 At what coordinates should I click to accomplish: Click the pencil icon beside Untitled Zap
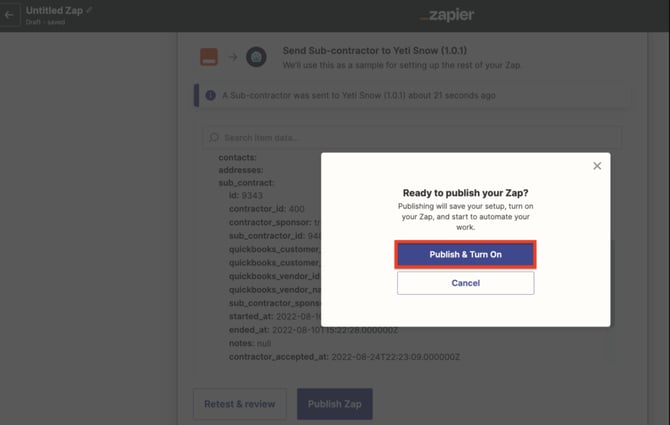coord(90,10)
